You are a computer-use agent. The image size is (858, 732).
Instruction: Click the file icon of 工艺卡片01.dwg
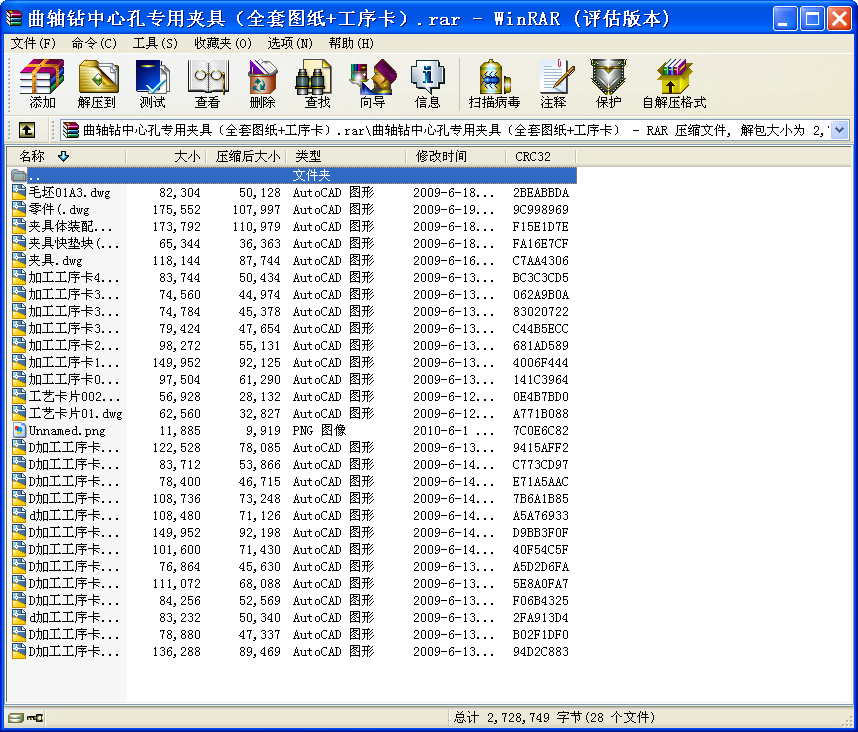click(x=19, y=414)
